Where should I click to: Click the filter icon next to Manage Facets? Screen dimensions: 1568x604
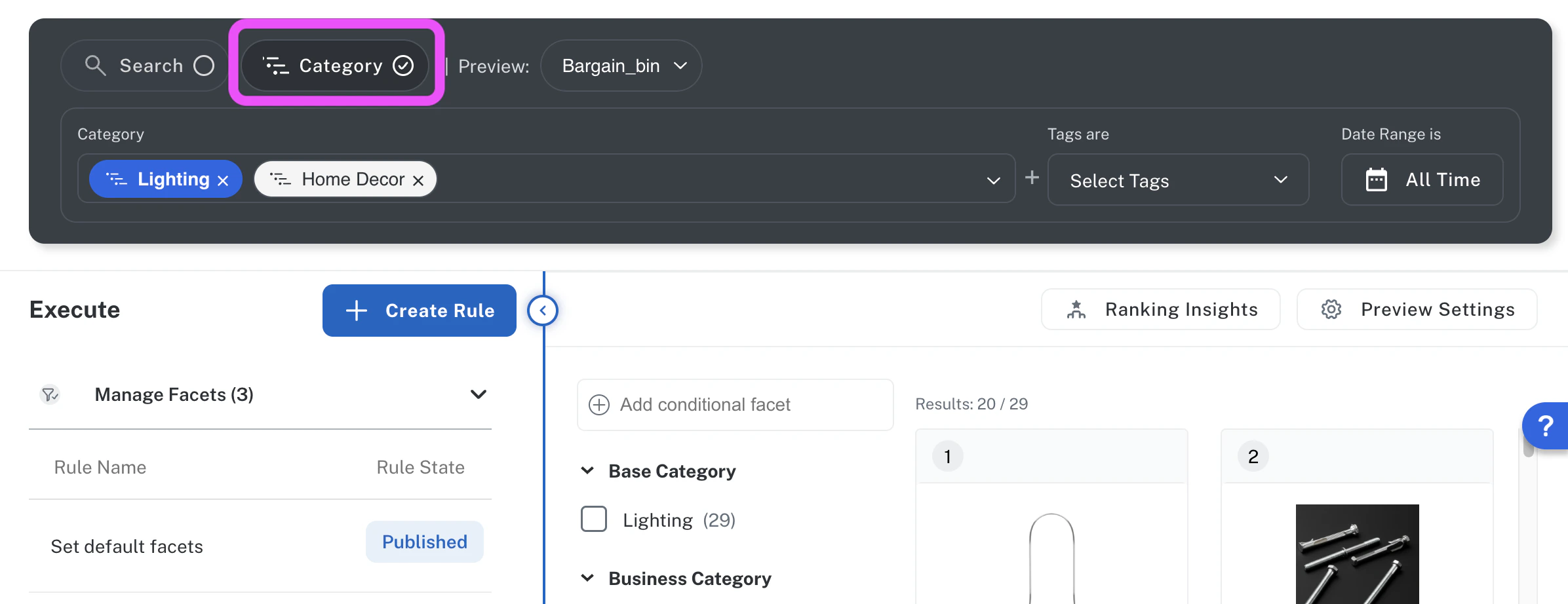click(x=49, y=394)
